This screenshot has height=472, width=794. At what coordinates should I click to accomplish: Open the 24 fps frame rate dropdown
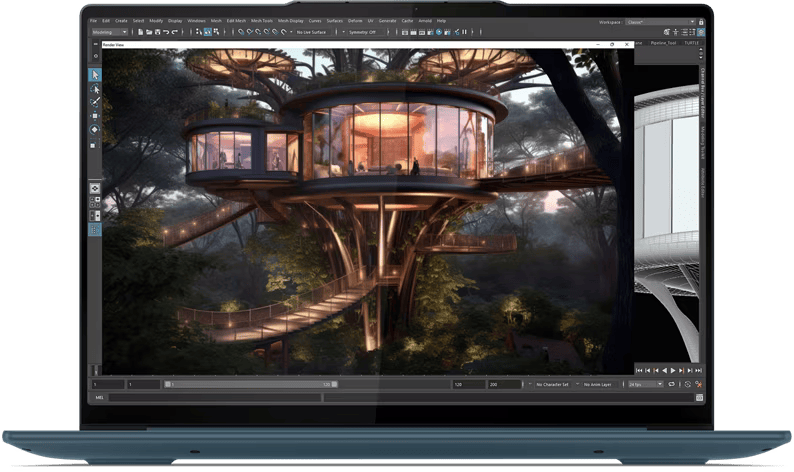[646, 384]
